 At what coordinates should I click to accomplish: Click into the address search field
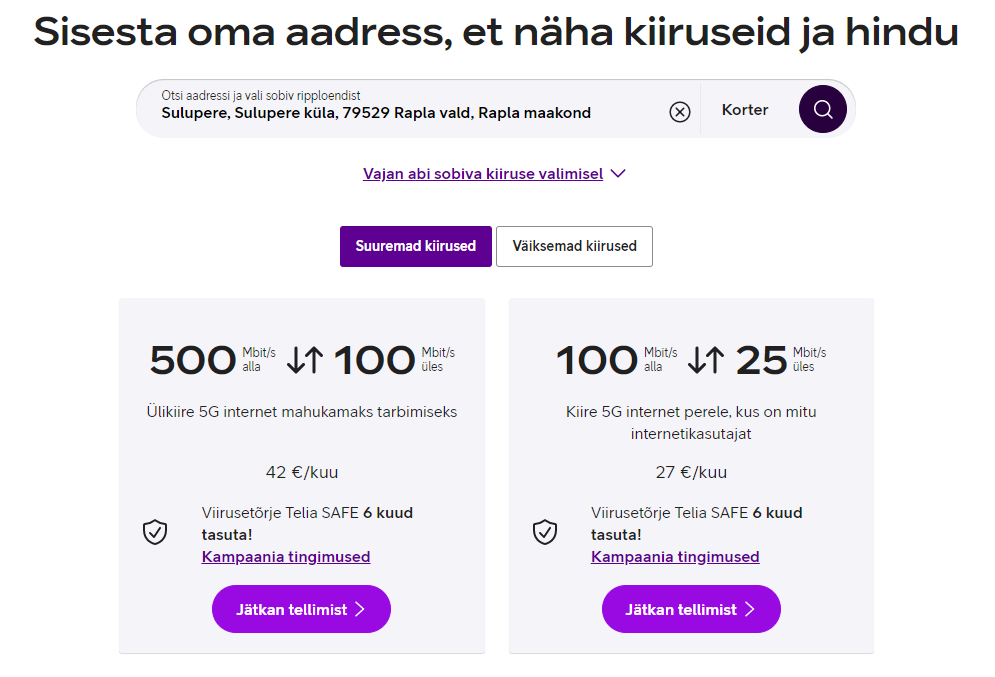[406, 108]
